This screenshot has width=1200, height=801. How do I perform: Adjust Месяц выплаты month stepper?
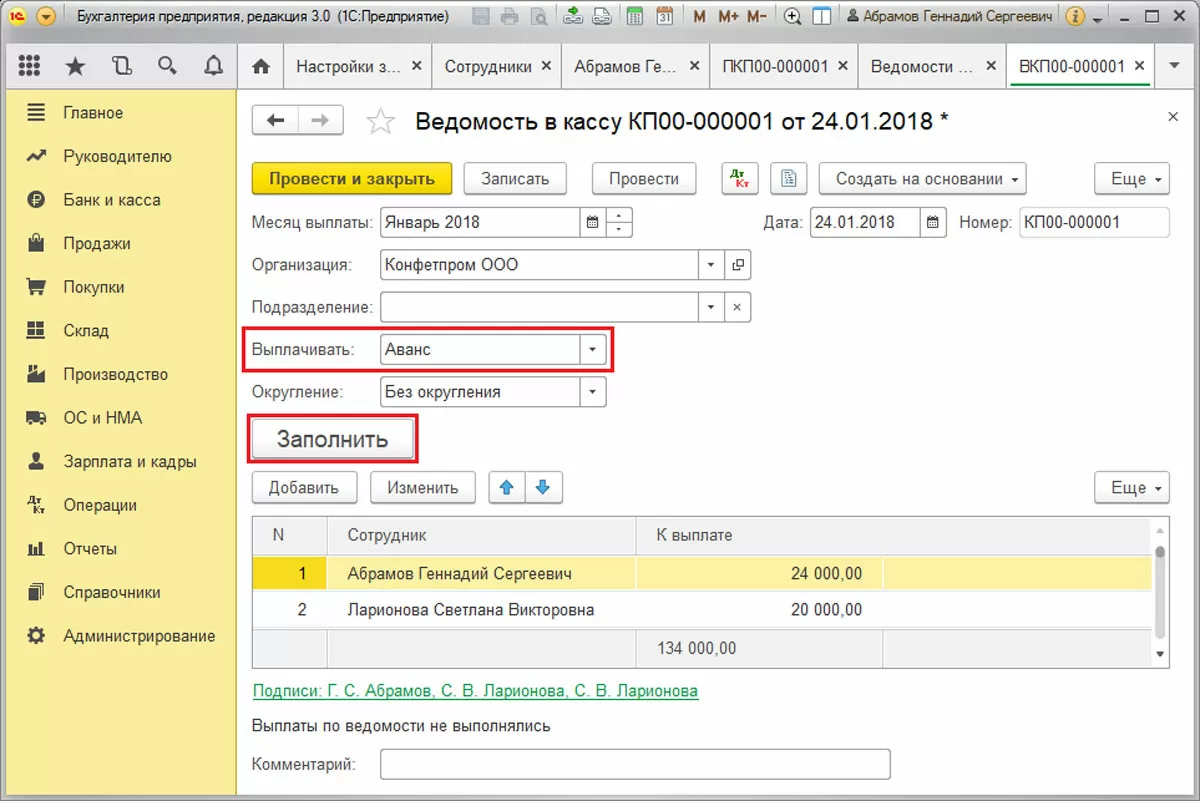point(619,222)
